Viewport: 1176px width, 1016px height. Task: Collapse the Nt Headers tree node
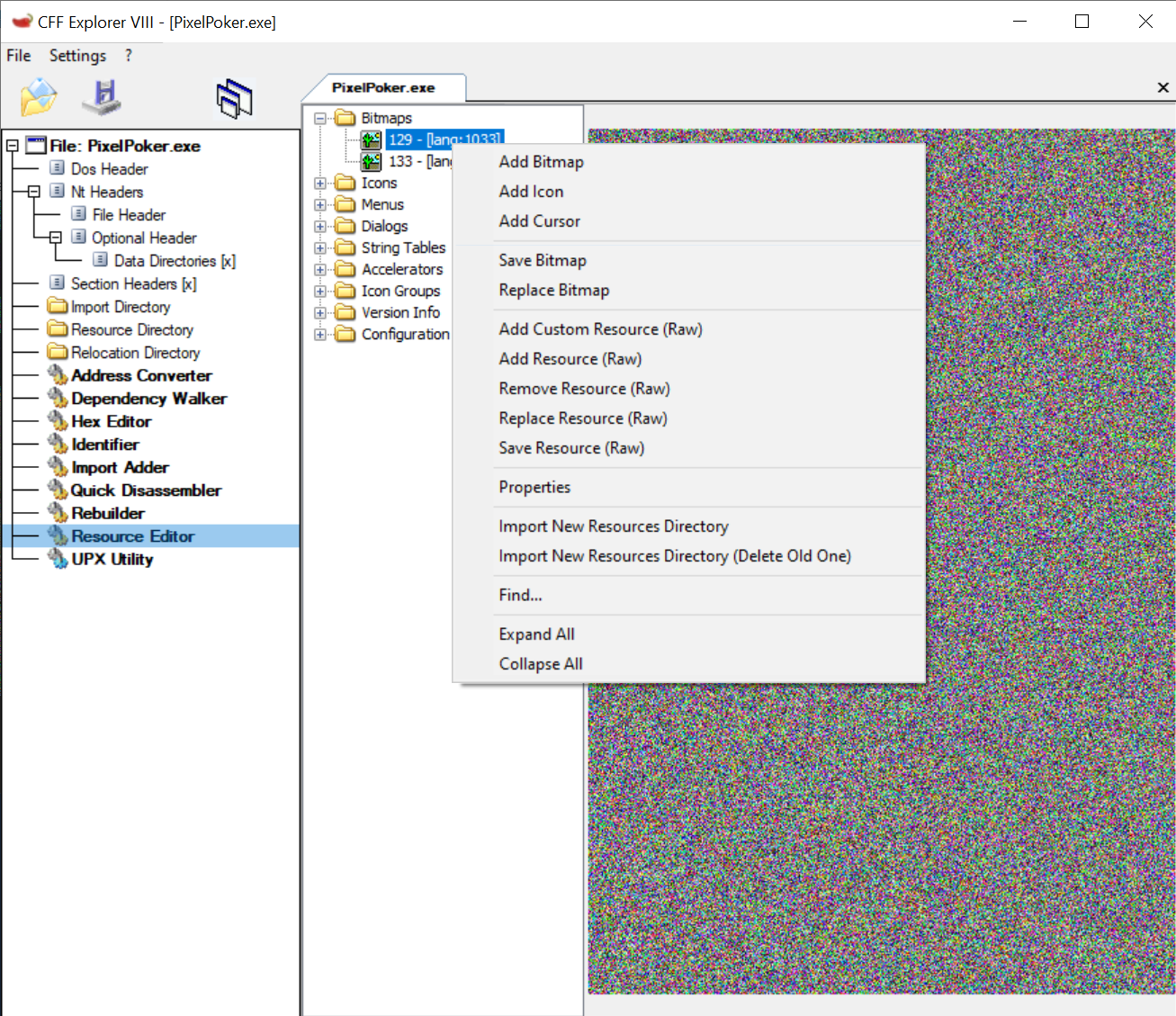click(34, 192)
